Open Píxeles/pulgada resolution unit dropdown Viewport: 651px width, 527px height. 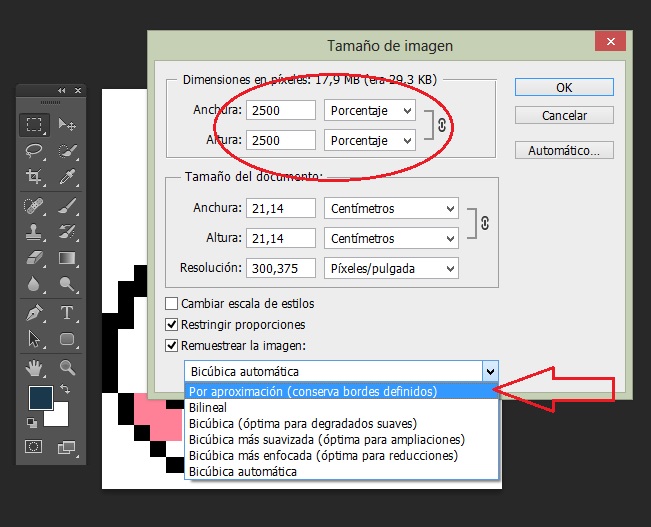click(392, 268)
